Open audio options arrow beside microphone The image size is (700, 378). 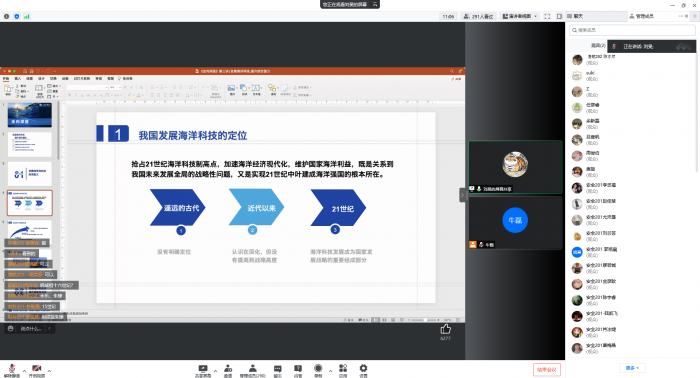click(24, 371)
